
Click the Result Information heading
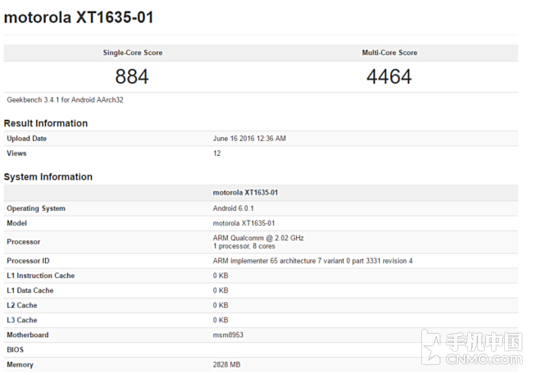(46, 123)
